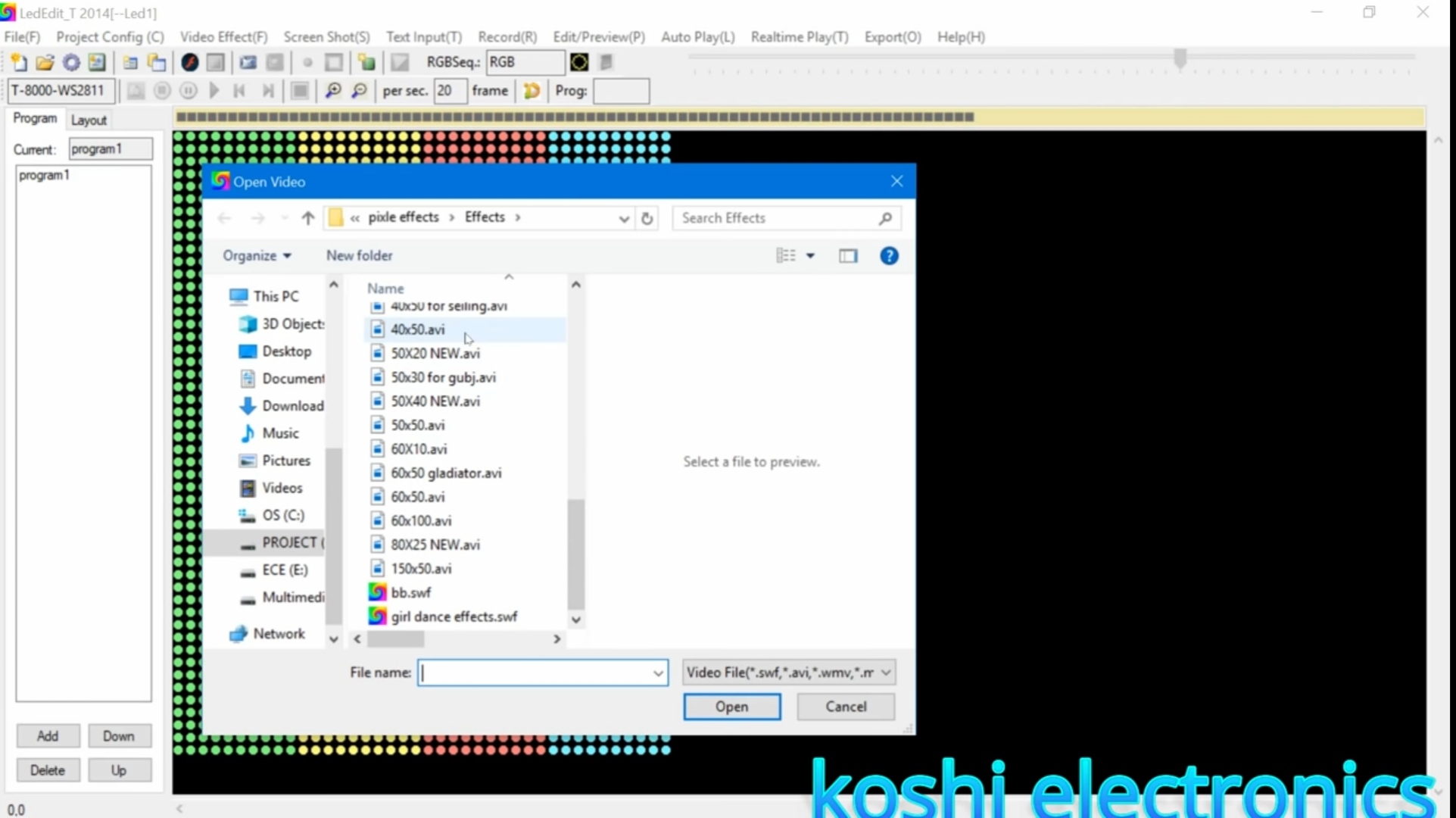This screenshot has height=818, width=1456.
Task: Click the Open button in dialog
Action: pyautogui.click(x=731, y=707)
